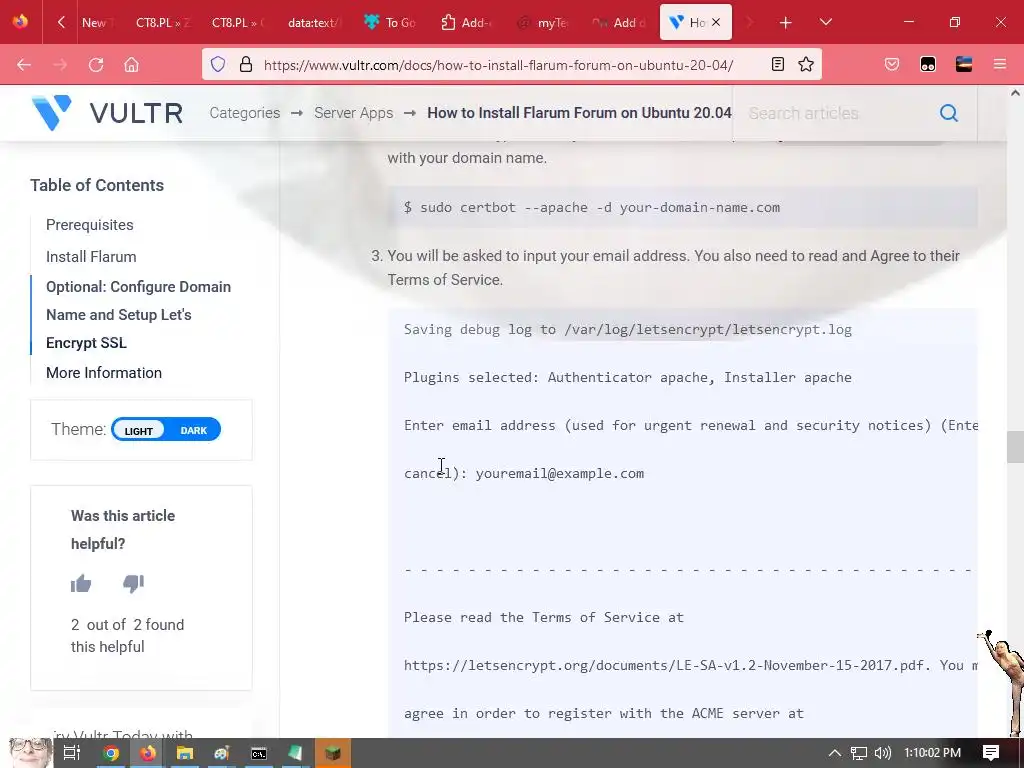Viewport: 1024px width, 768px height.
Task: Open Task View in taskbar
Action: click(72, 753)
